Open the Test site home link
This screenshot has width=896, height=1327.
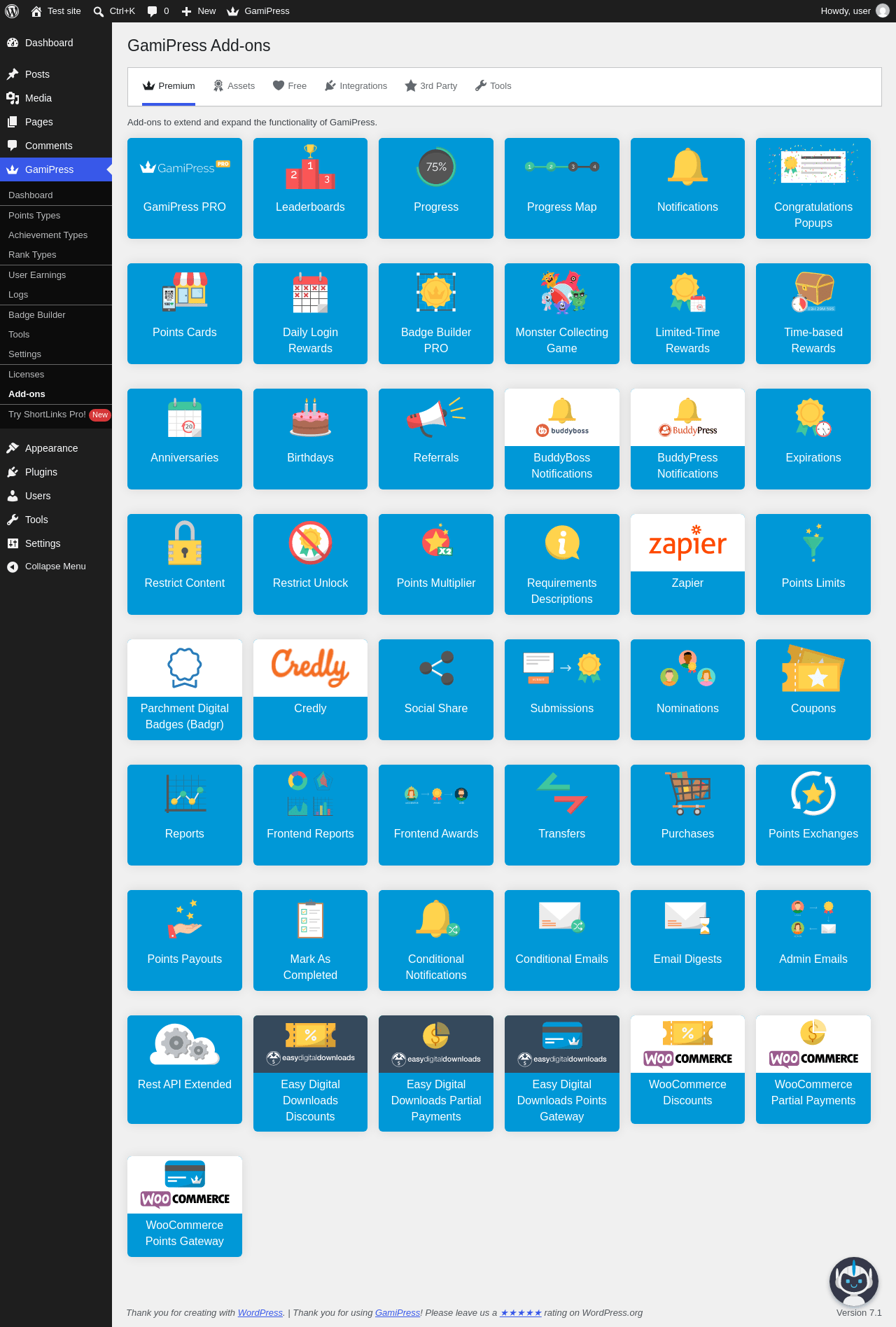pyautogui.click(x=56, y=11)
